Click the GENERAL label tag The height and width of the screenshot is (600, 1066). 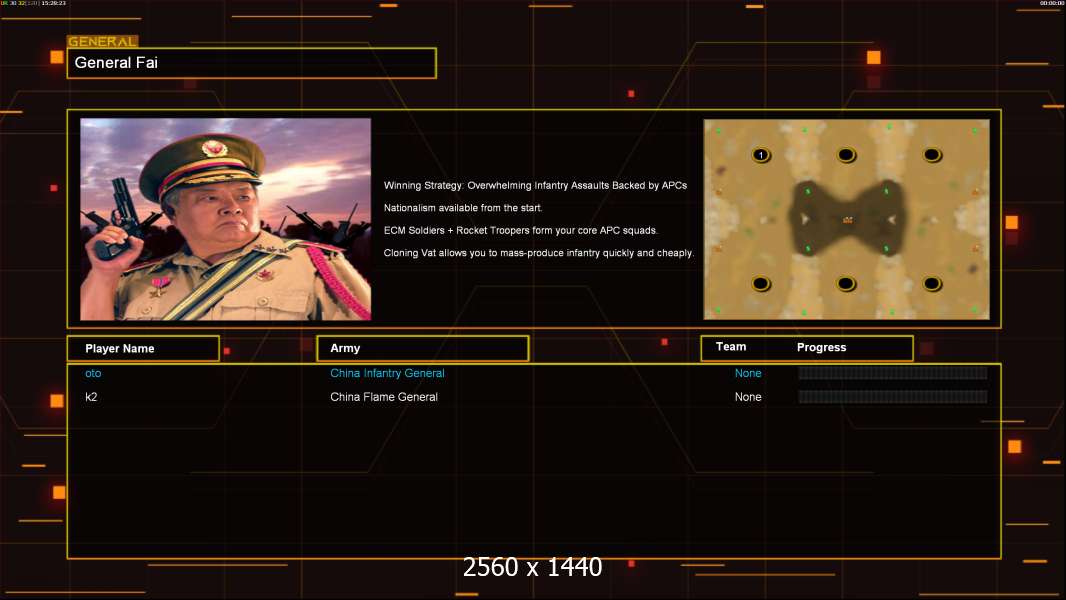tap(103, 41)
